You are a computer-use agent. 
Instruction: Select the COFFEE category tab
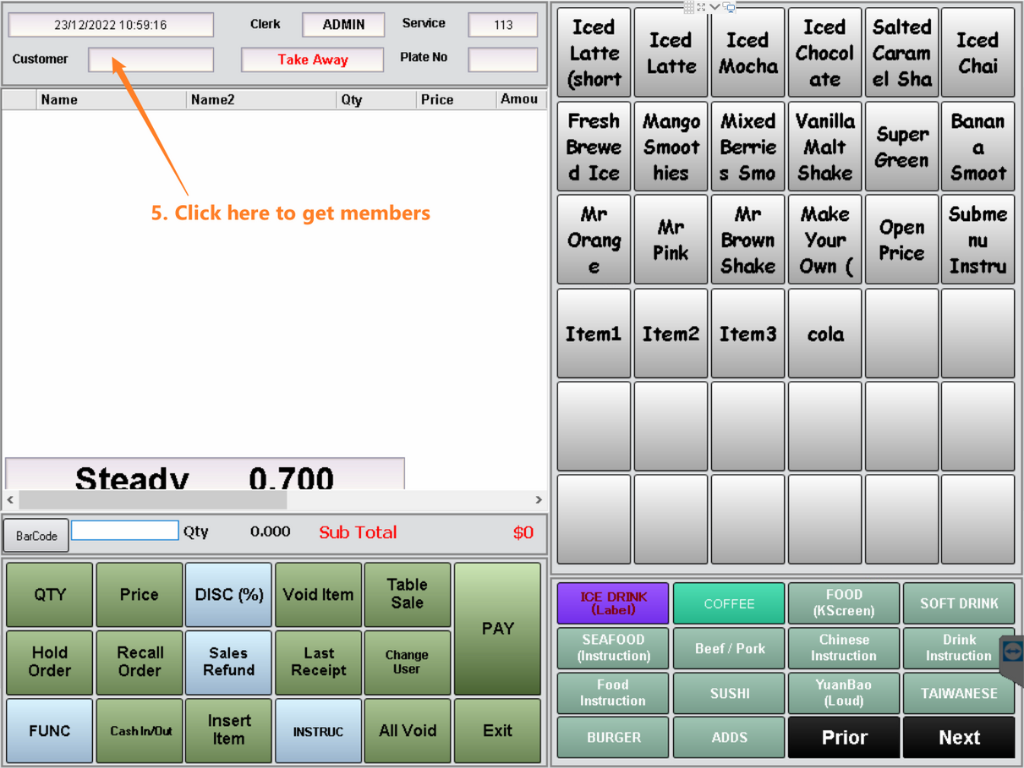[729, 604]
